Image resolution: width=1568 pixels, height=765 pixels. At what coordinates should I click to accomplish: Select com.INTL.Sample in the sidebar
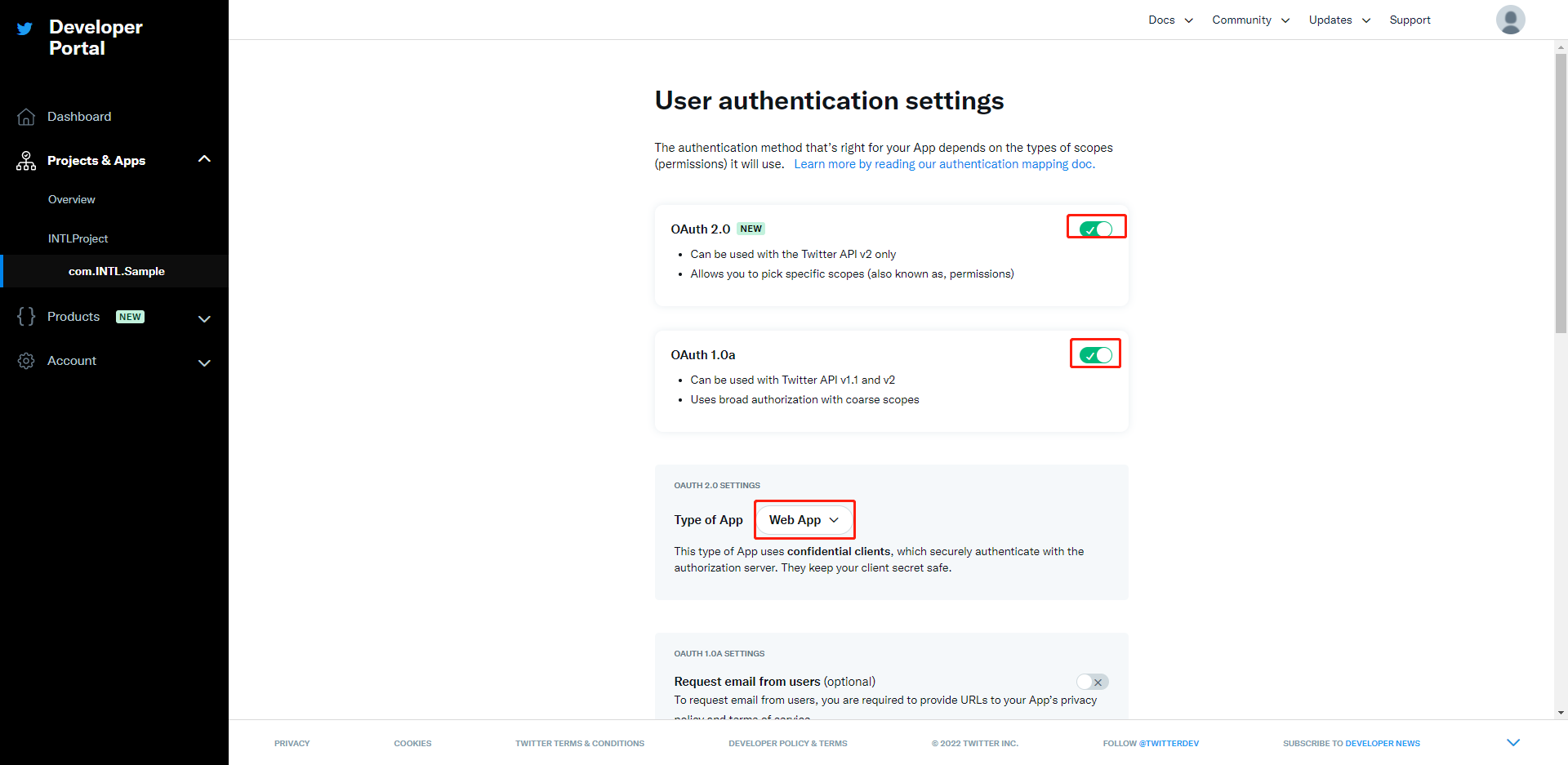[117, 271]
